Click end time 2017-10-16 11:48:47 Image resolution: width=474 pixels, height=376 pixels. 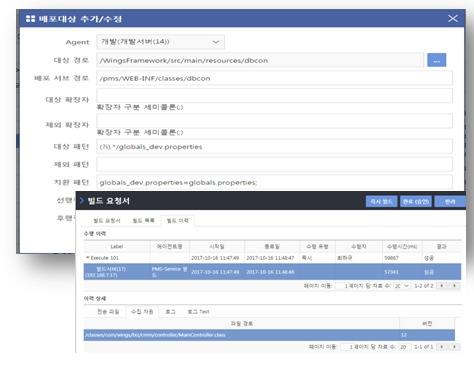click(x=270, y=258)
